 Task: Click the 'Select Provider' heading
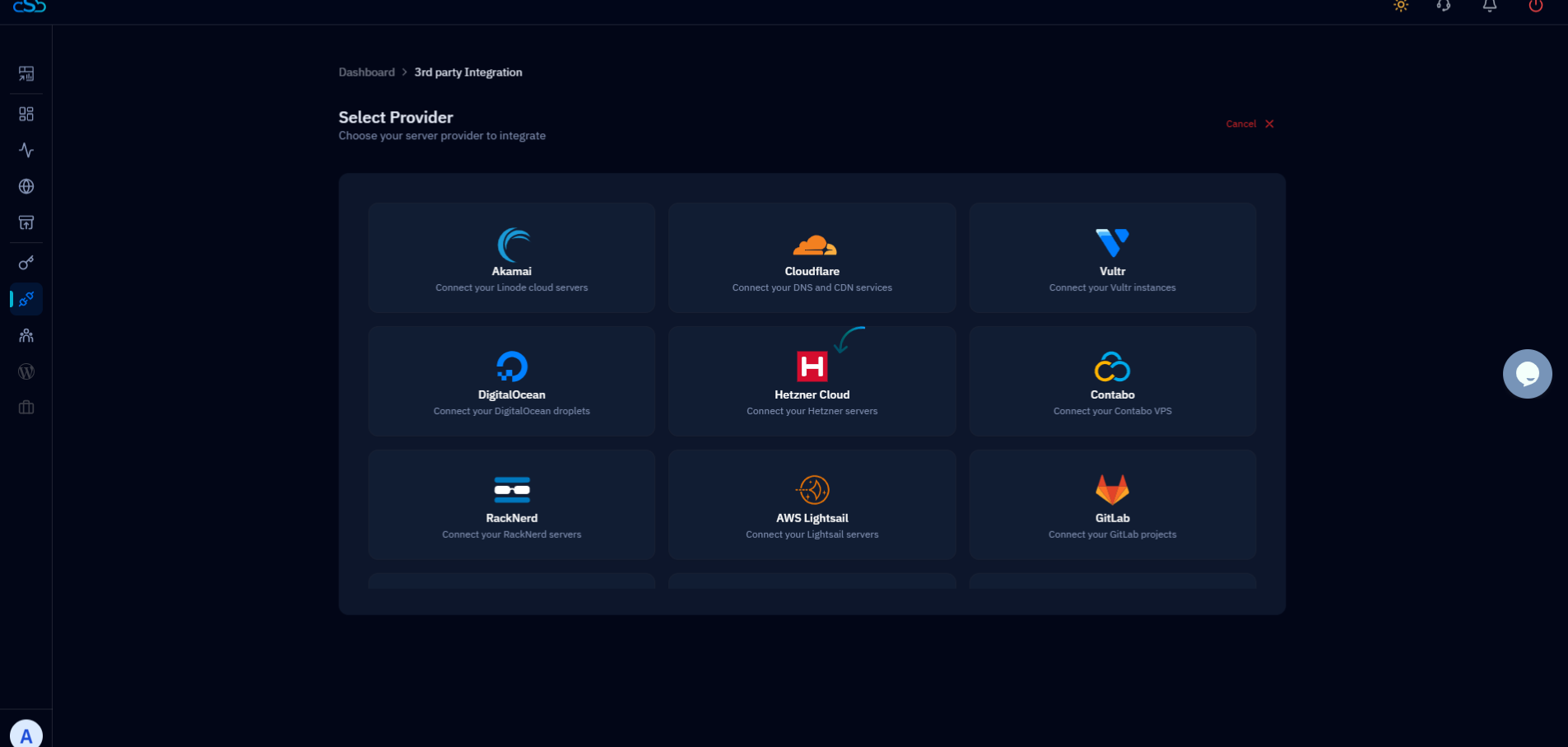click(x=396, y=117)
